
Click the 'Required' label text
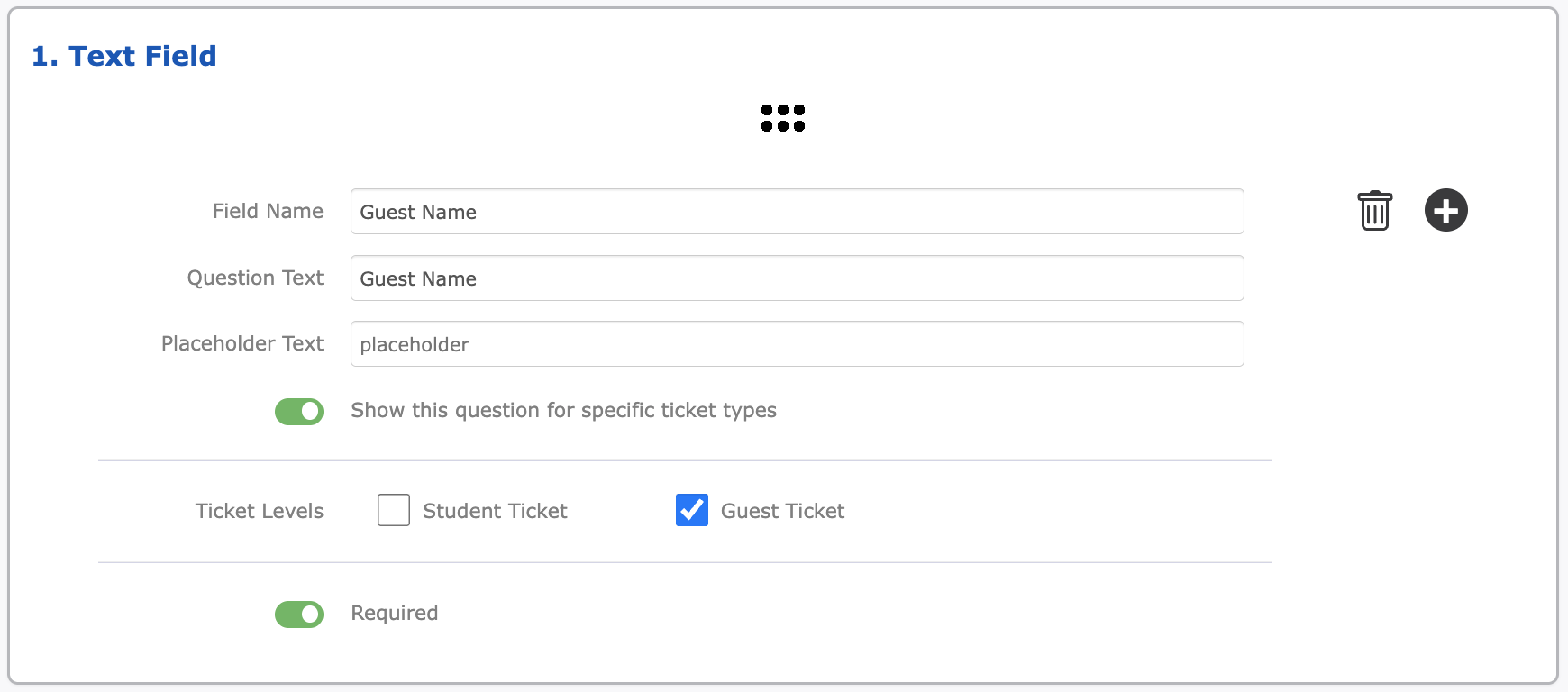point(395,613)
